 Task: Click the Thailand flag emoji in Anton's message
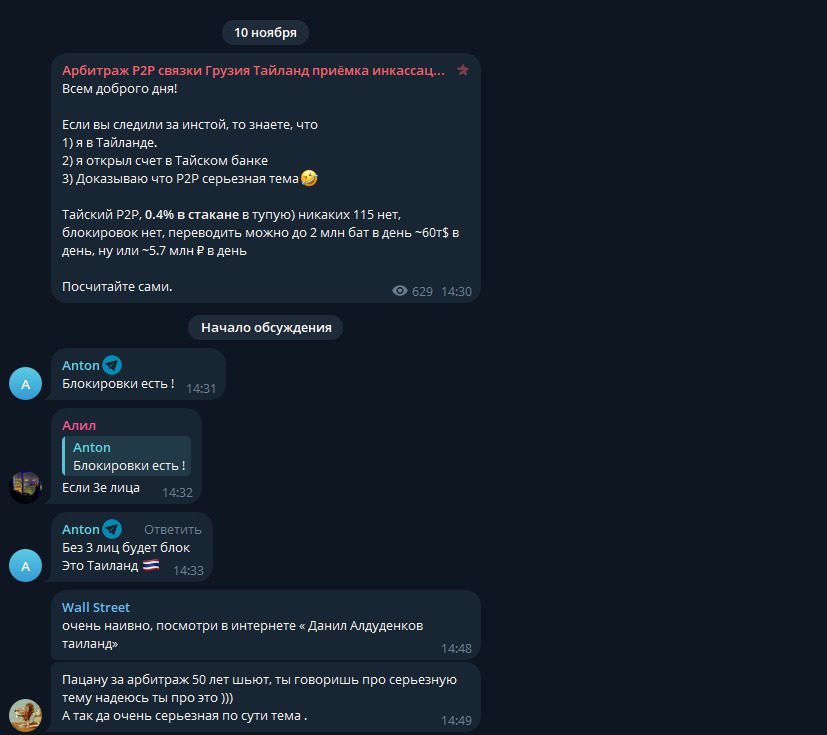tap(151, 565)
